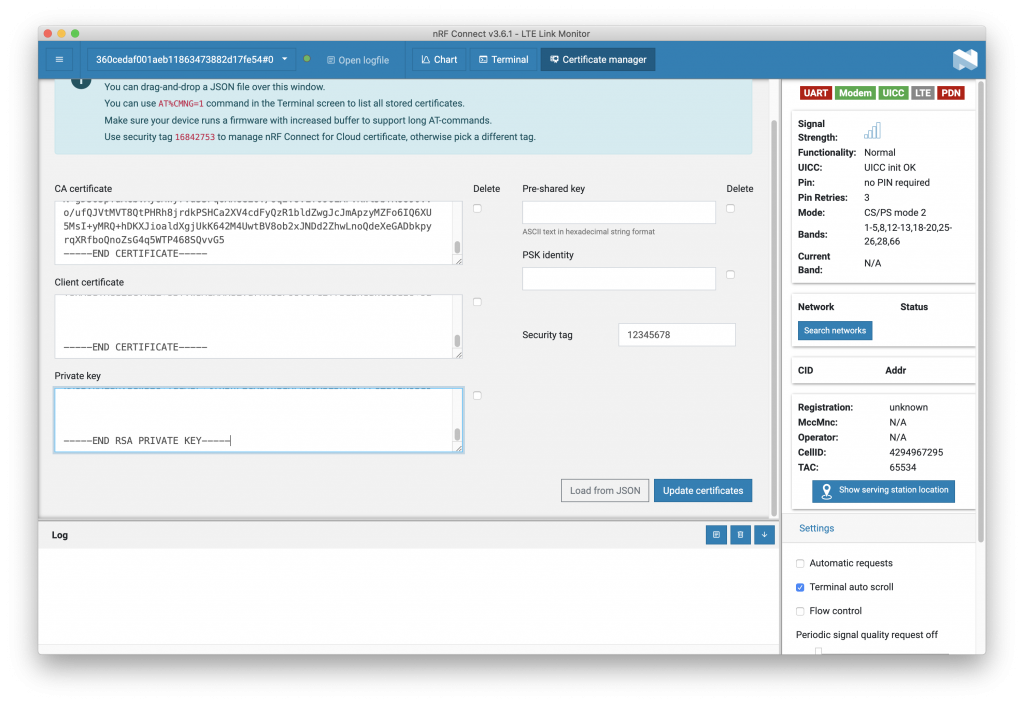
Task: Click the Update certificates button
Action: click(x=703, y=490)
